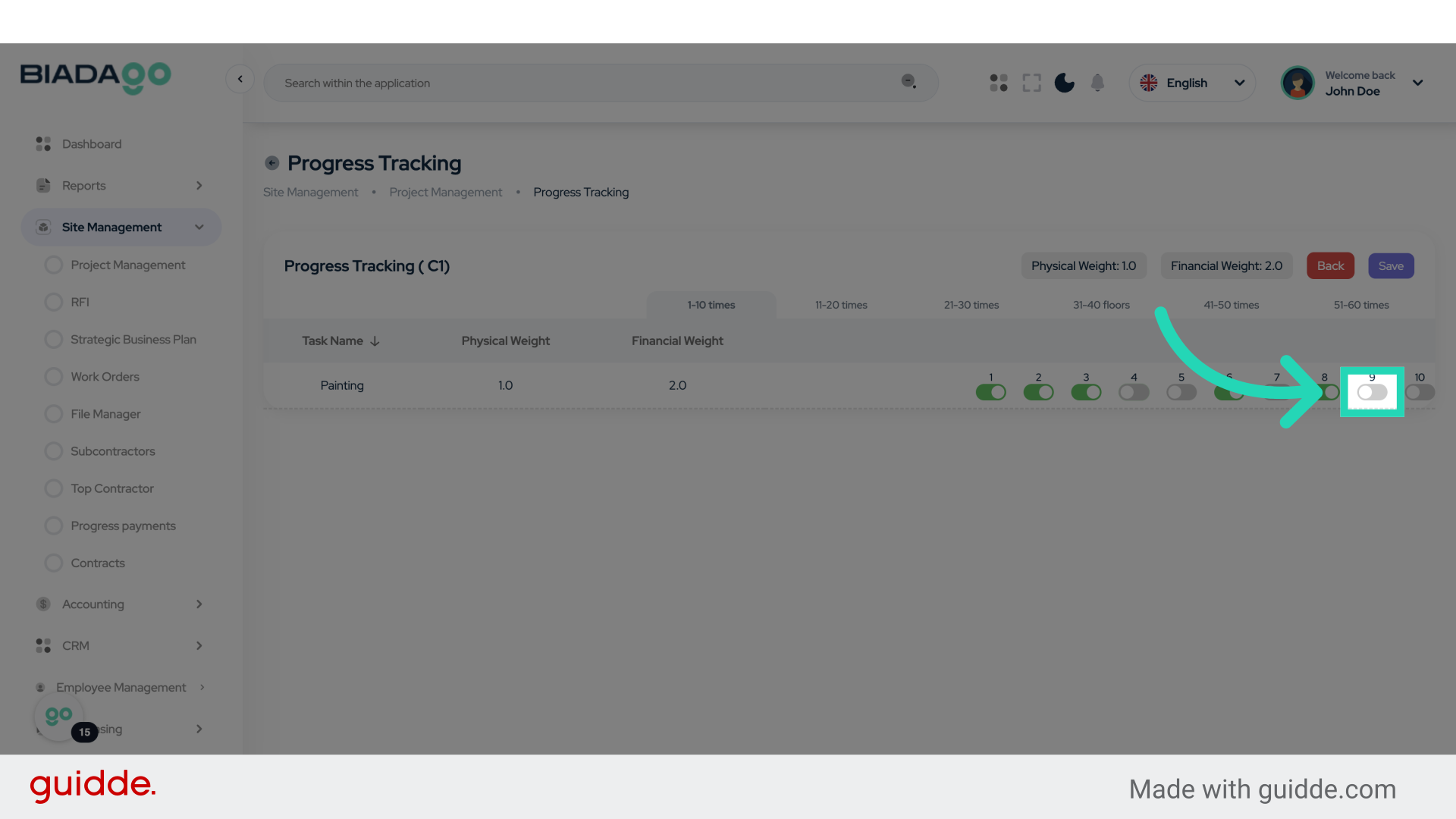Viewport: 1456px width, 819px height.
Task: Open the John Doe profile dropdown
Action: (1354, 83)
